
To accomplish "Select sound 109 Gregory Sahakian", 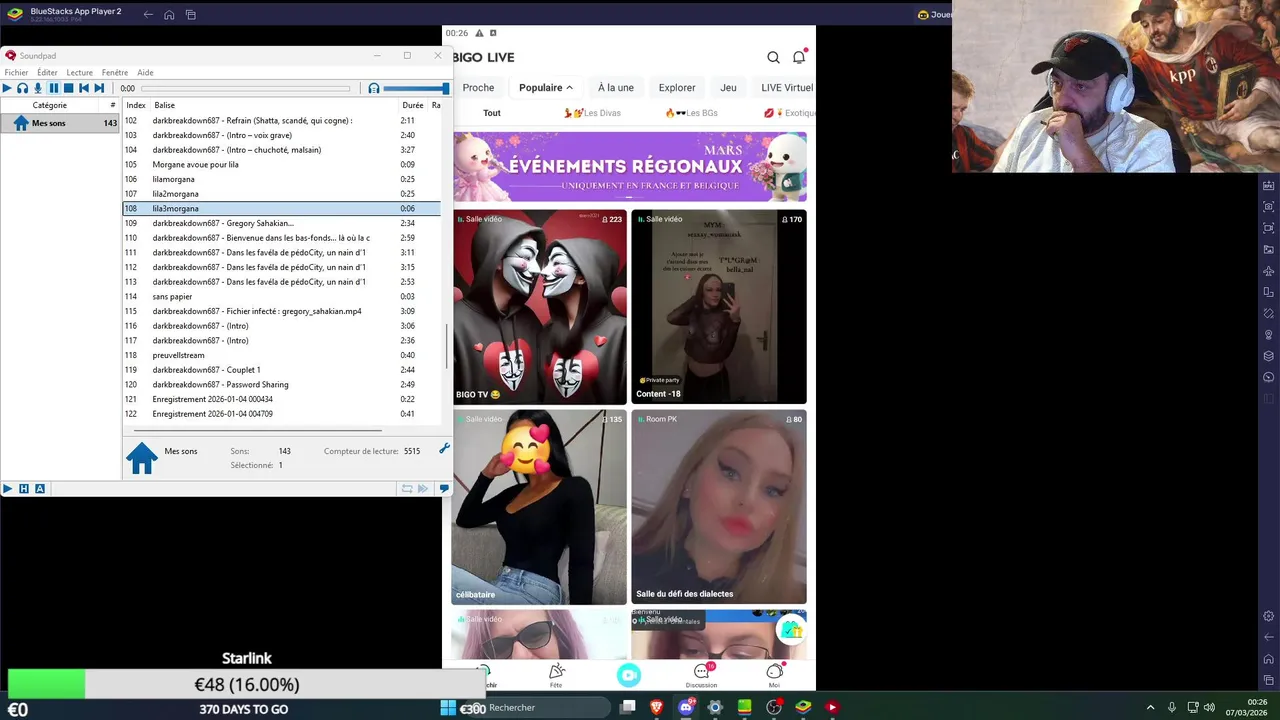I will click(282, 223).
